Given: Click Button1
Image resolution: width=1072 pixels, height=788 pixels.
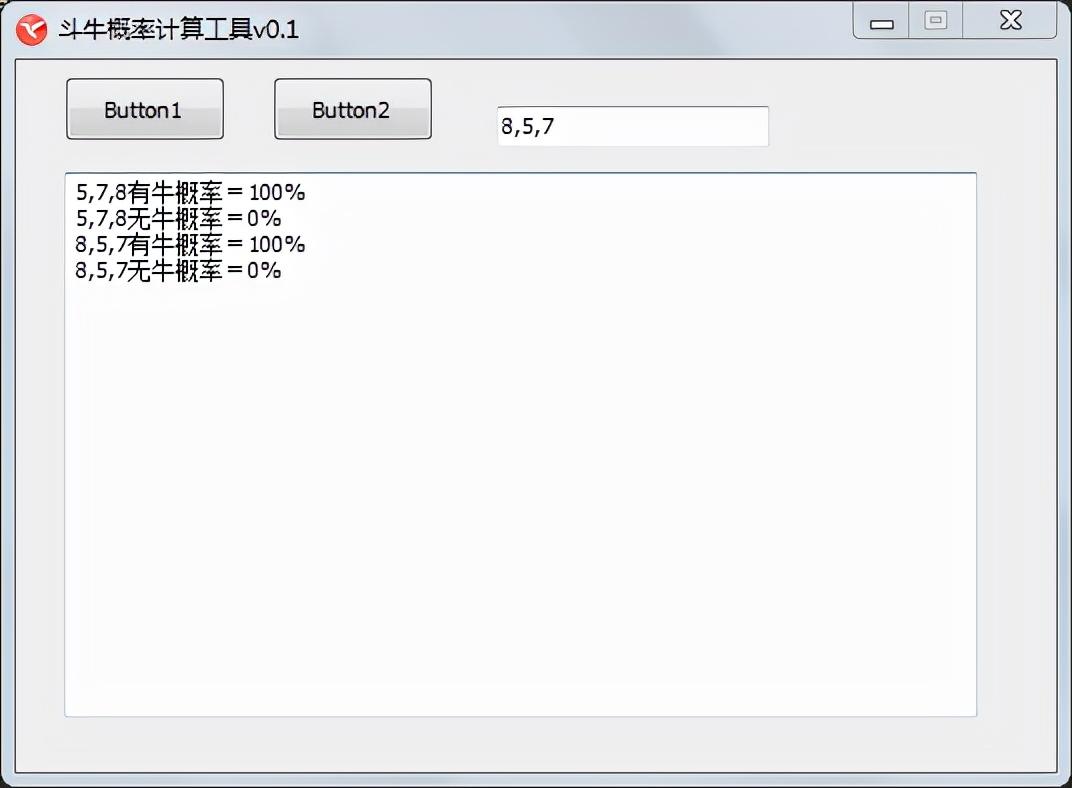Looking at the screenshot, I should coord(145,109).
